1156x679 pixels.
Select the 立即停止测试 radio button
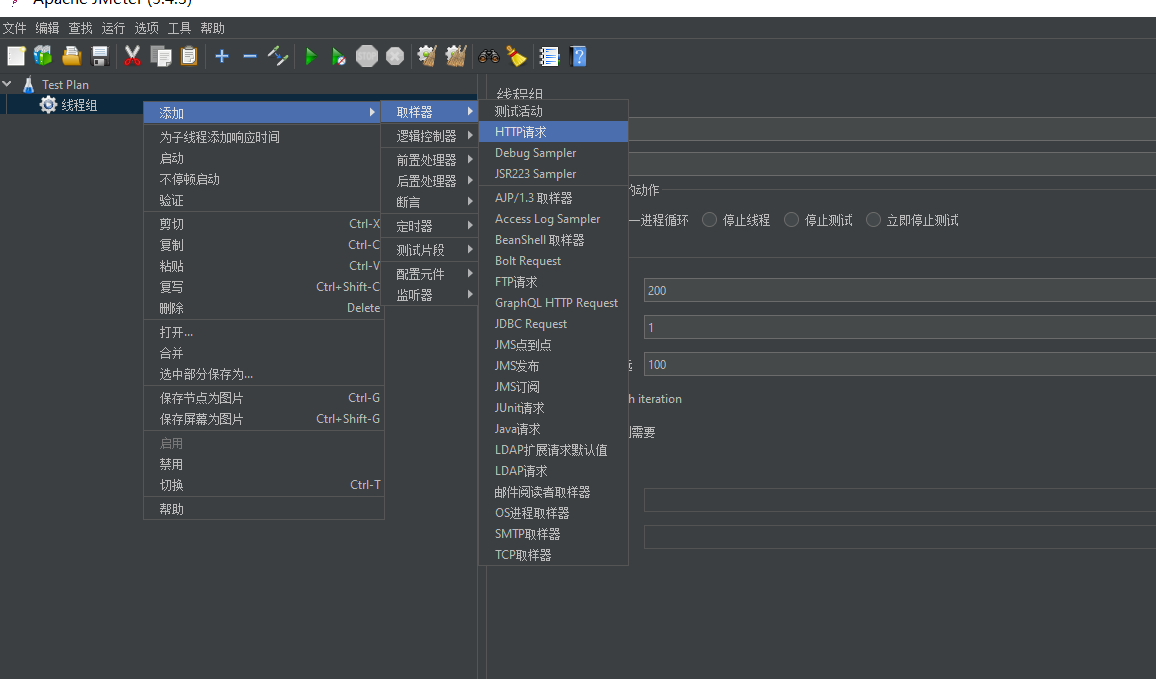pos(873,220)
